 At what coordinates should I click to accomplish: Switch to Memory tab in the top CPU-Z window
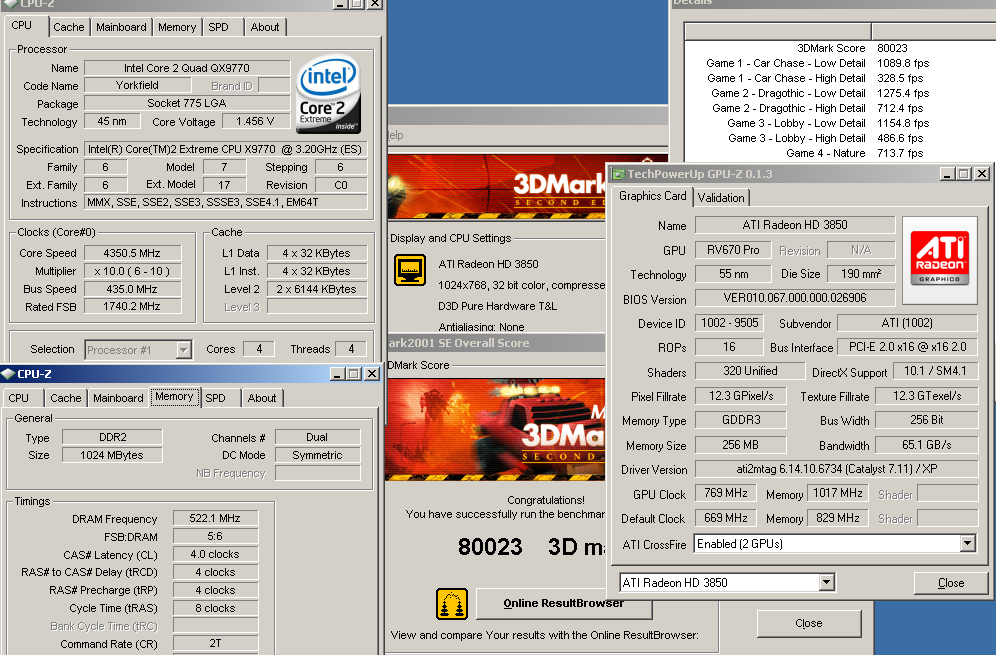tap(177, 27)
